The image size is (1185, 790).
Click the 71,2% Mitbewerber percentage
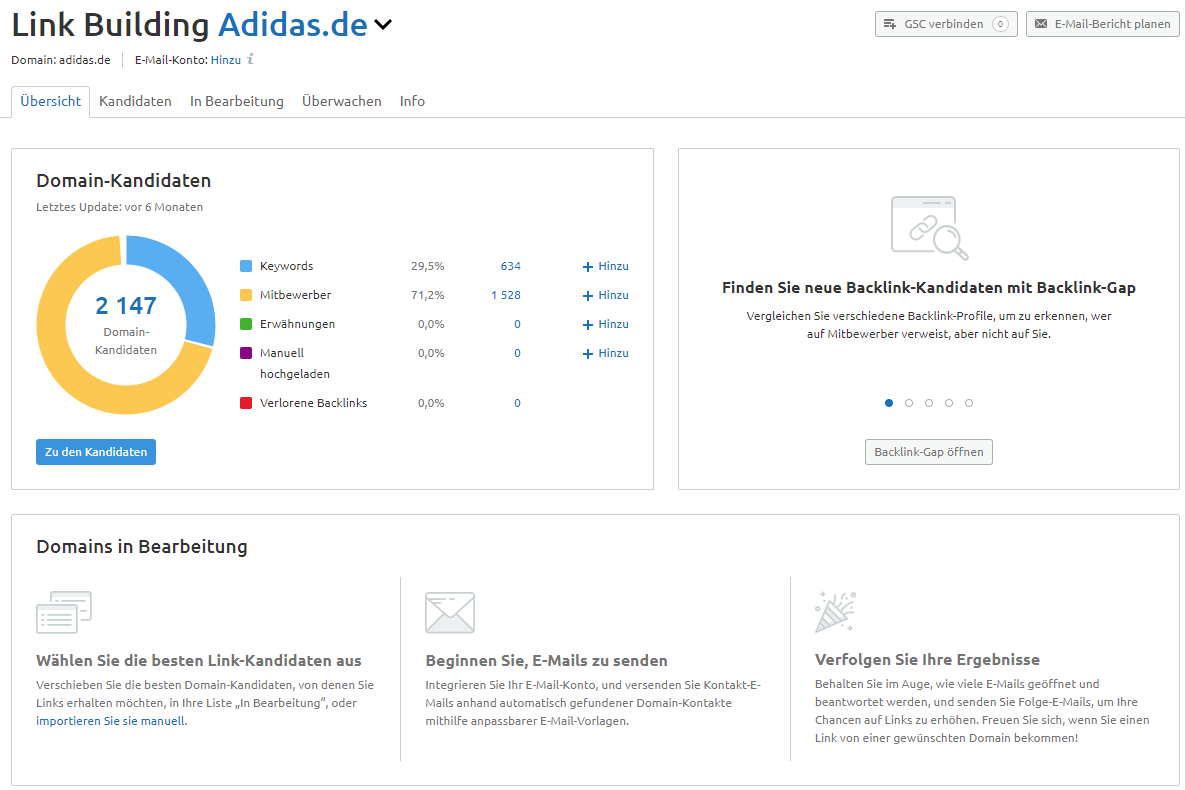[428, 295]
